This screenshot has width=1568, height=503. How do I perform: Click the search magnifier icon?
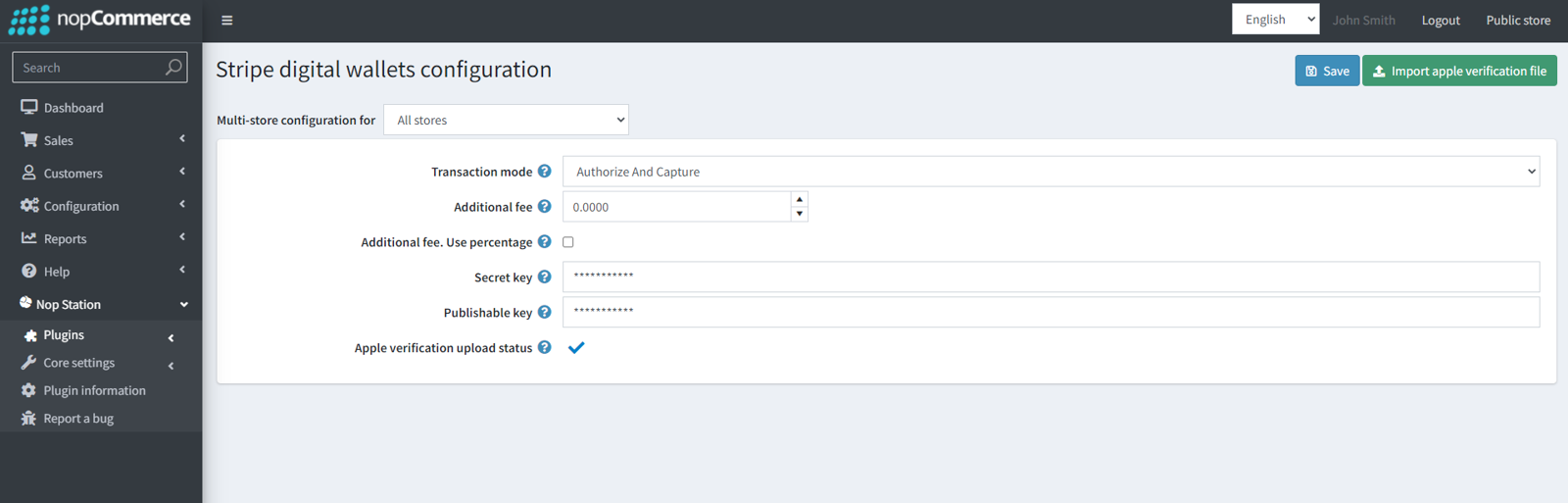tap(173, 67)
